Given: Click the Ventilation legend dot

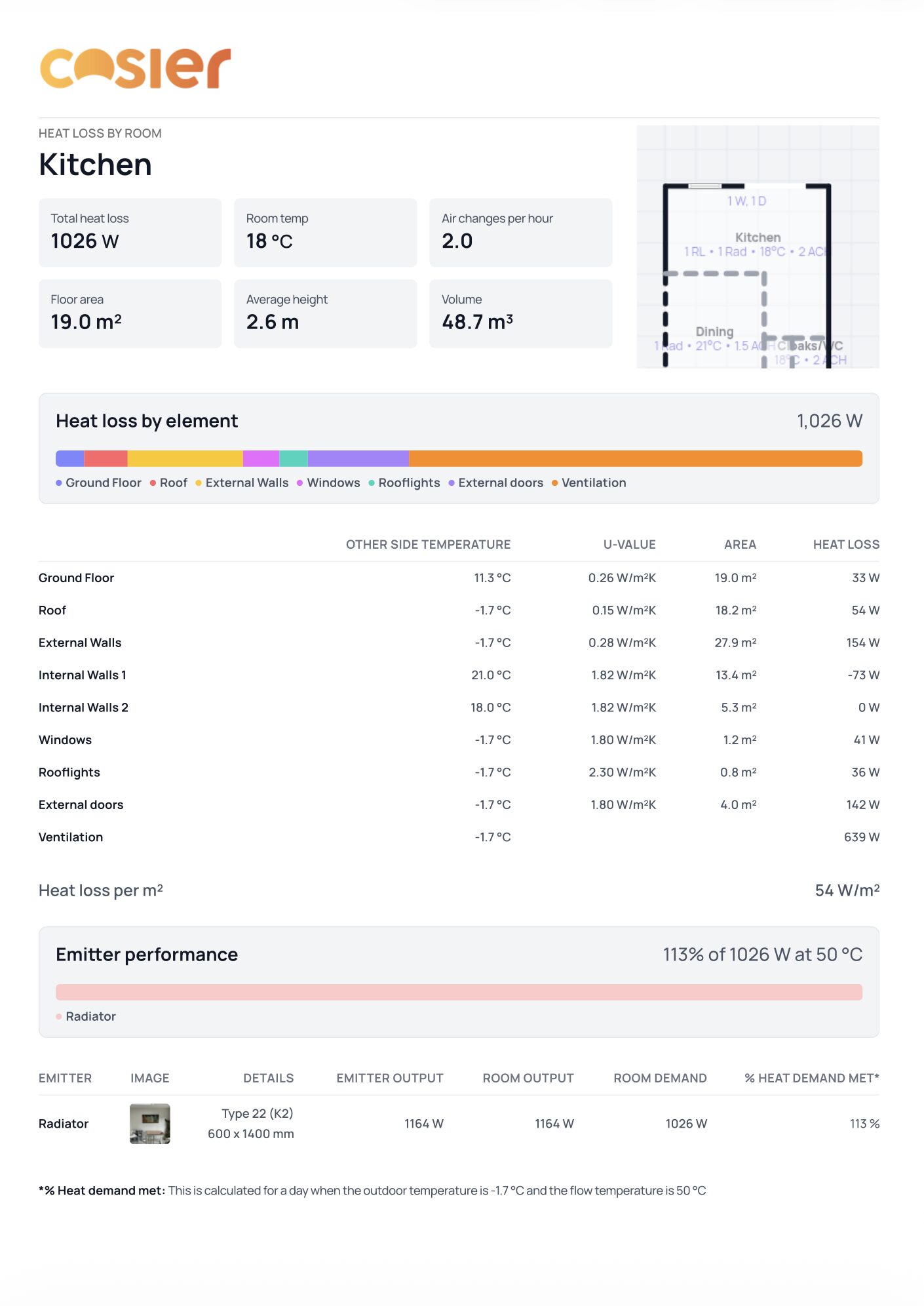Looking at the screenshot, I should [x=554, y=483].
